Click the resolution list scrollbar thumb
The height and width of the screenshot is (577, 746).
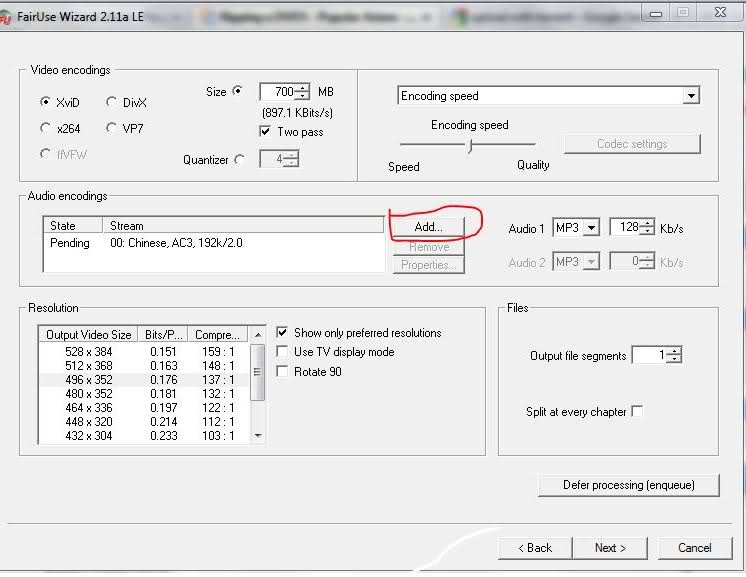(257, 372)
